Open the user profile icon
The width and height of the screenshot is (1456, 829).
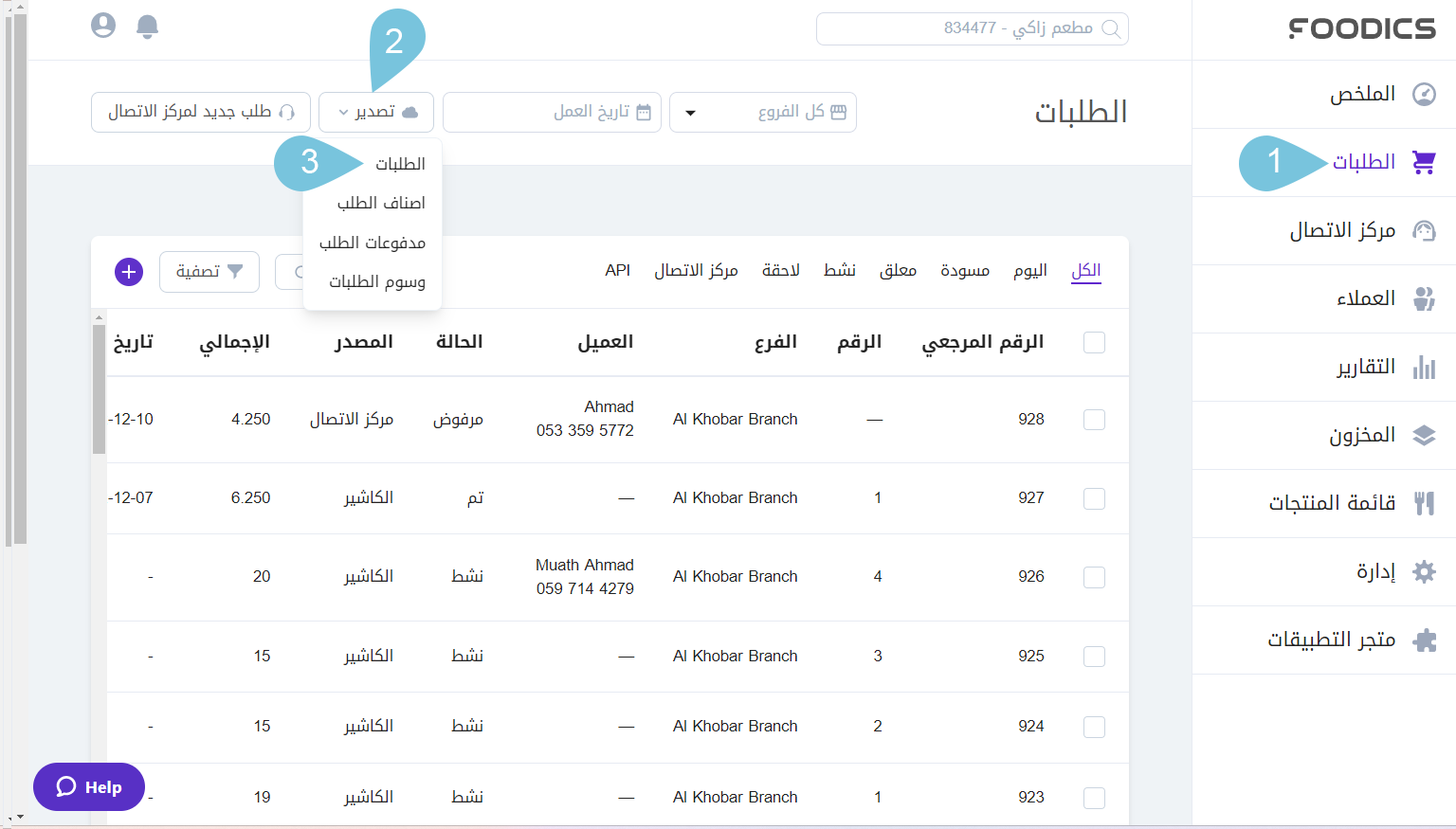click(x=103, y=26)
